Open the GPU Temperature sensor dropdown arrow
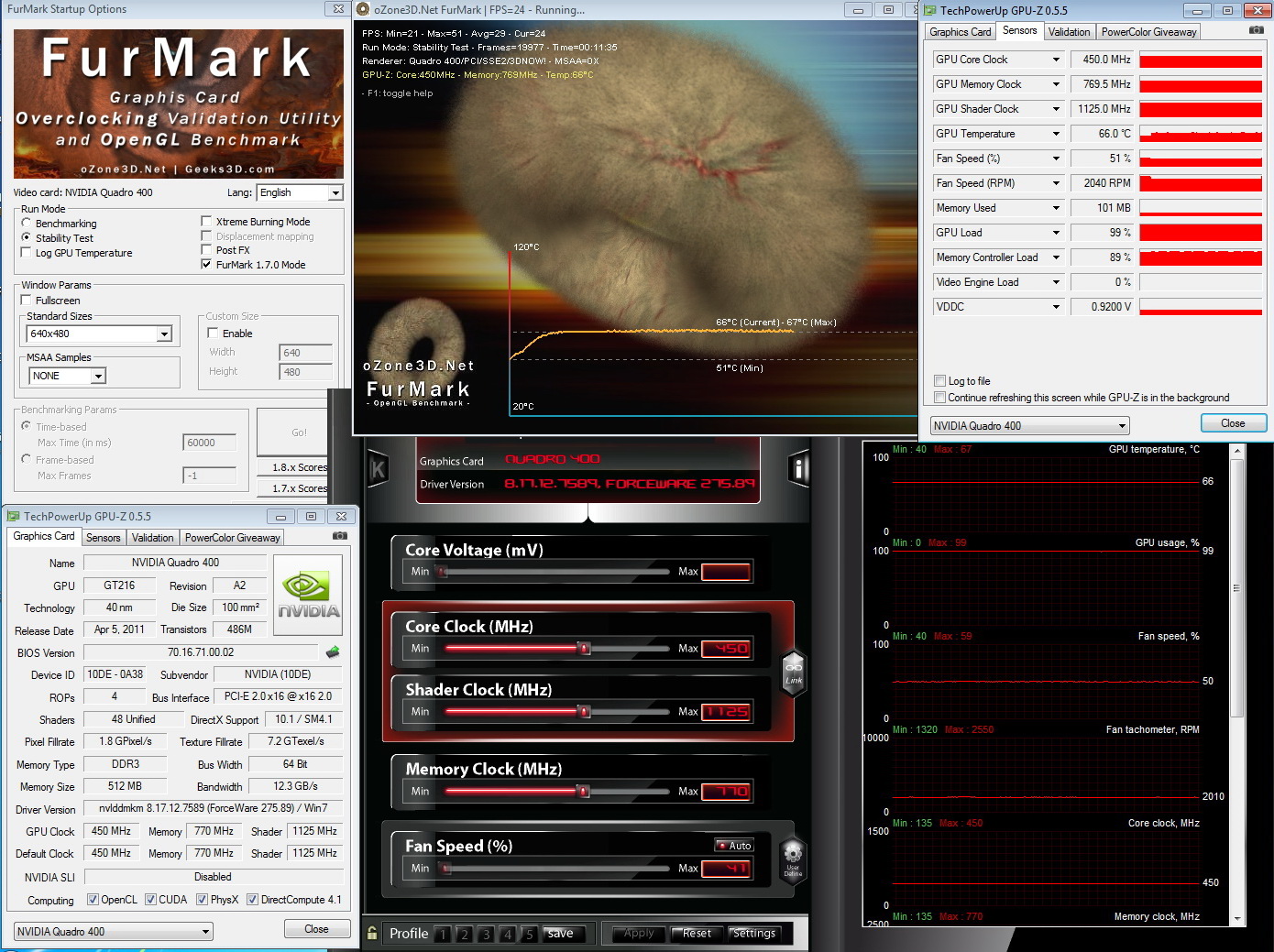 pos(1056,134)
